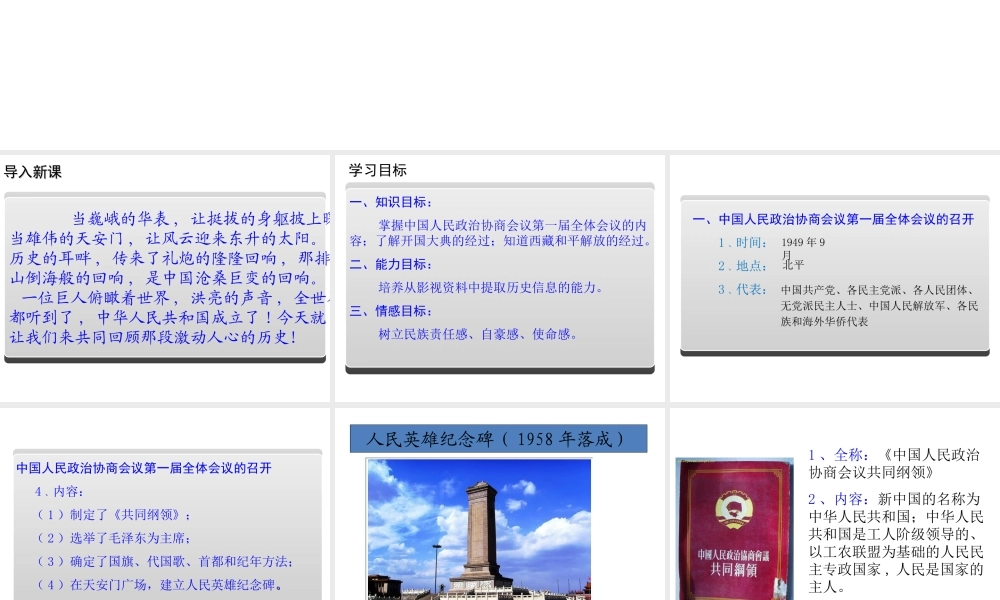Click the heading 二、能力目标：
The height and width of the screenshot is (600, 1000).
coord(392,265)
